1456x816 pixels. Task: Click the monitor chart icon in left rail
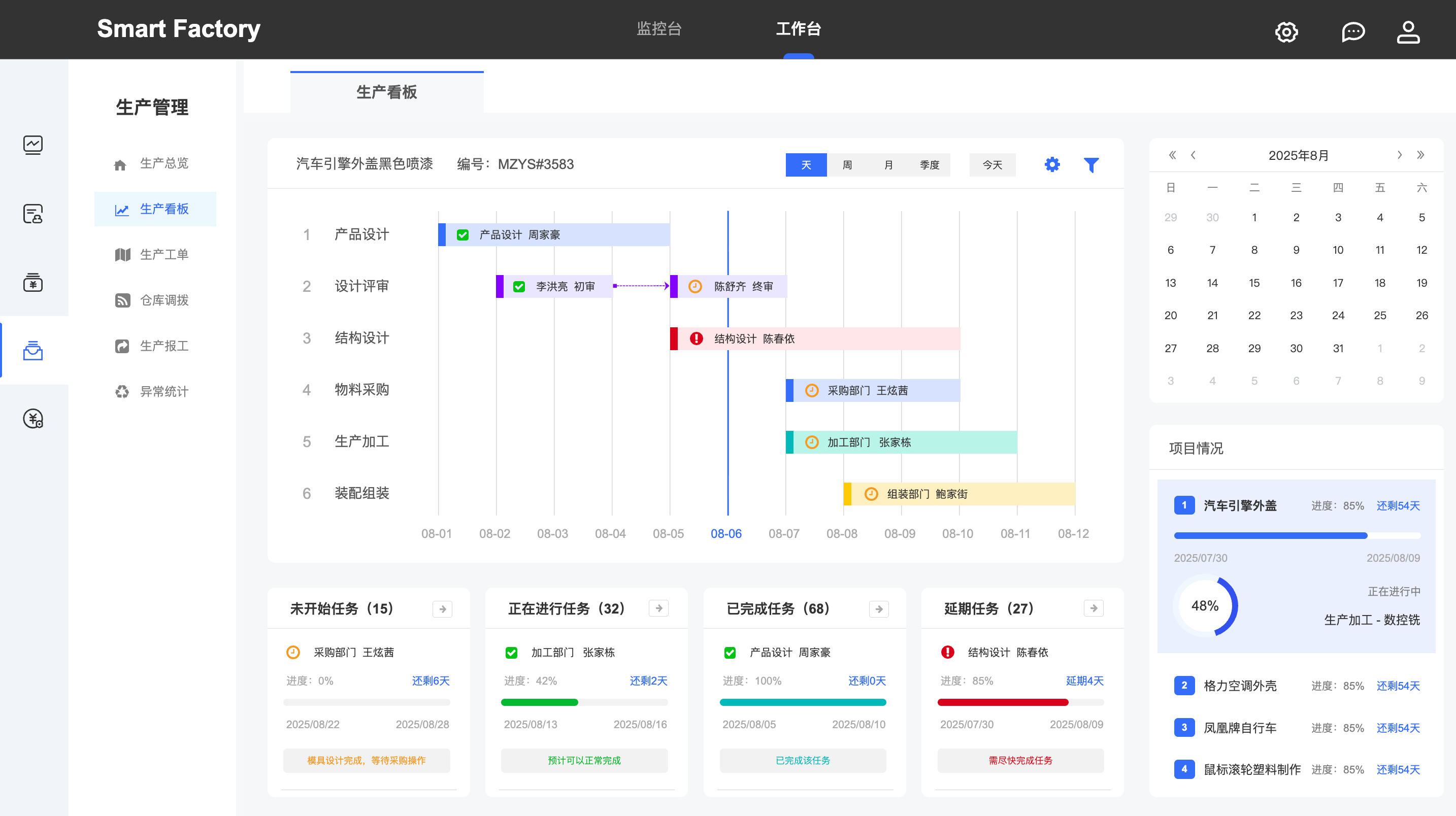pyautogui.click(x=33, y=145)
